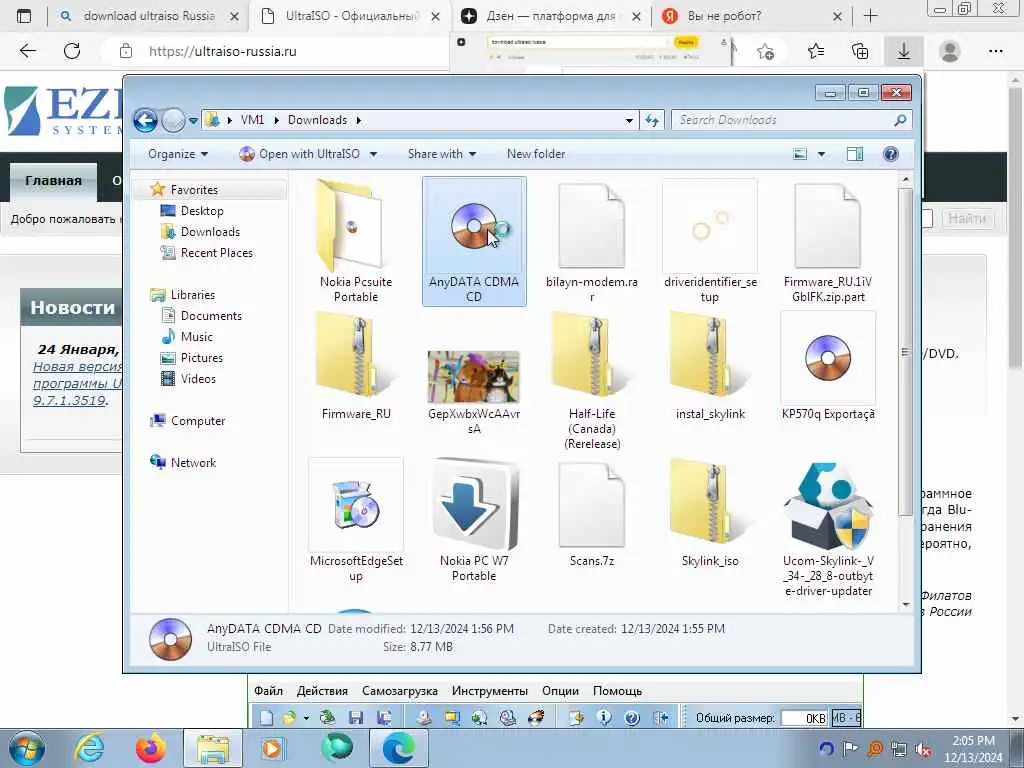Click the Explorer vertical scrollbar
The image size is (1024, 768).
pyautogui.click(x=905, y=353)
